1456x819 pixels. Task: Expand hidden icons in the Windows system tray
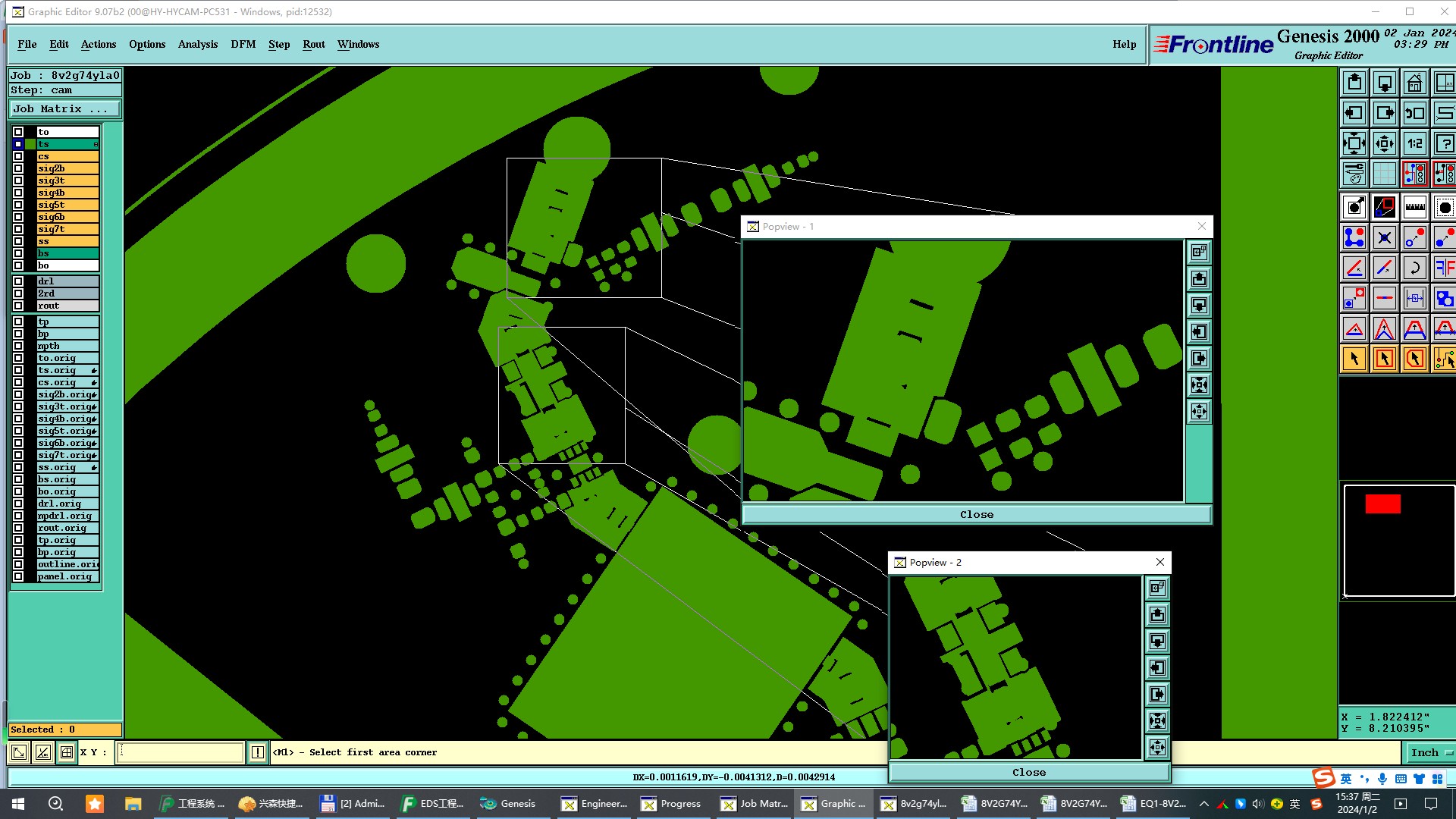(x=1203, y=804)
